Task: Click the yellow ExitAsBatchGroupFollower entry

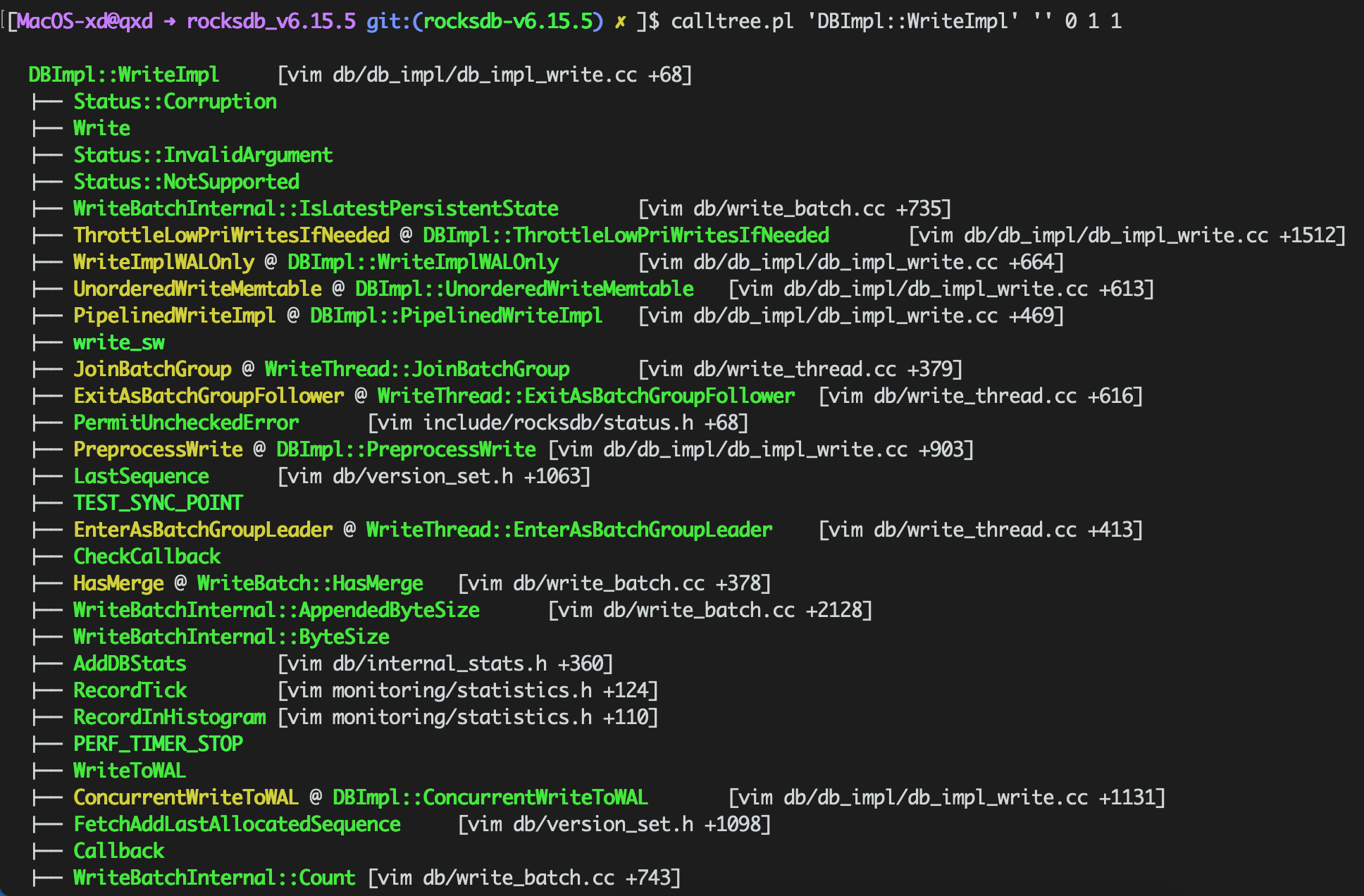Action: pyautogui.click(x=209, y=396)
